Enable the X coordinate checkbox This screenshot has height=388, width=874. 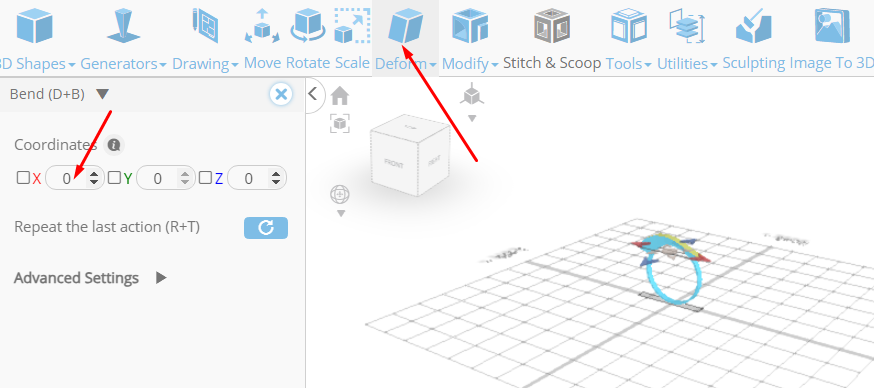pos(23,178)
